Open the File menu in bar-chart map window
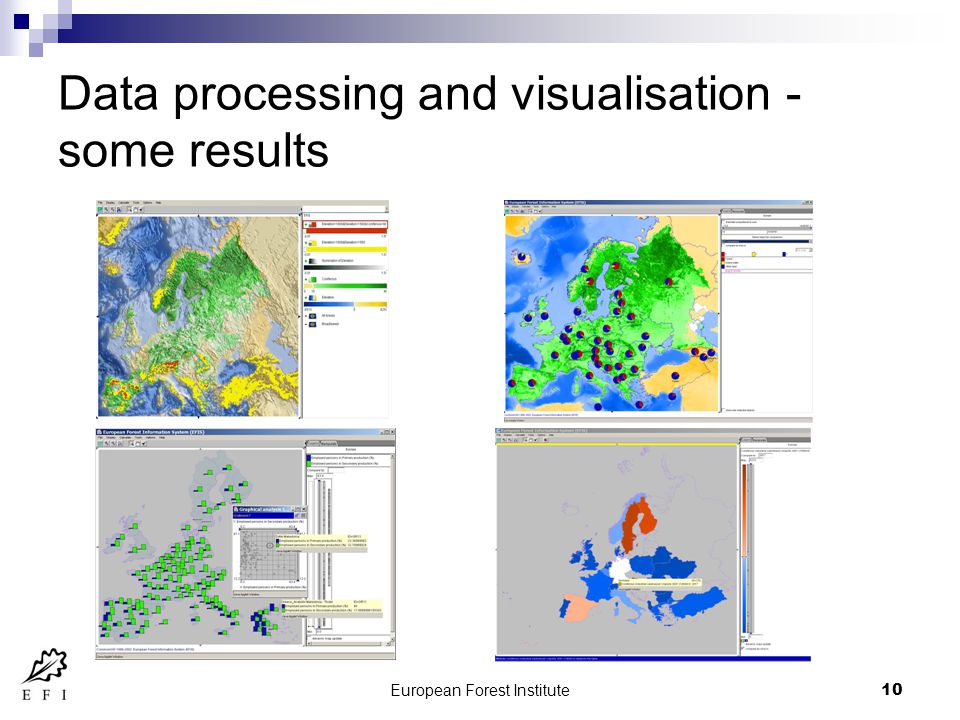The image size is (960, 720). (100, 438)
